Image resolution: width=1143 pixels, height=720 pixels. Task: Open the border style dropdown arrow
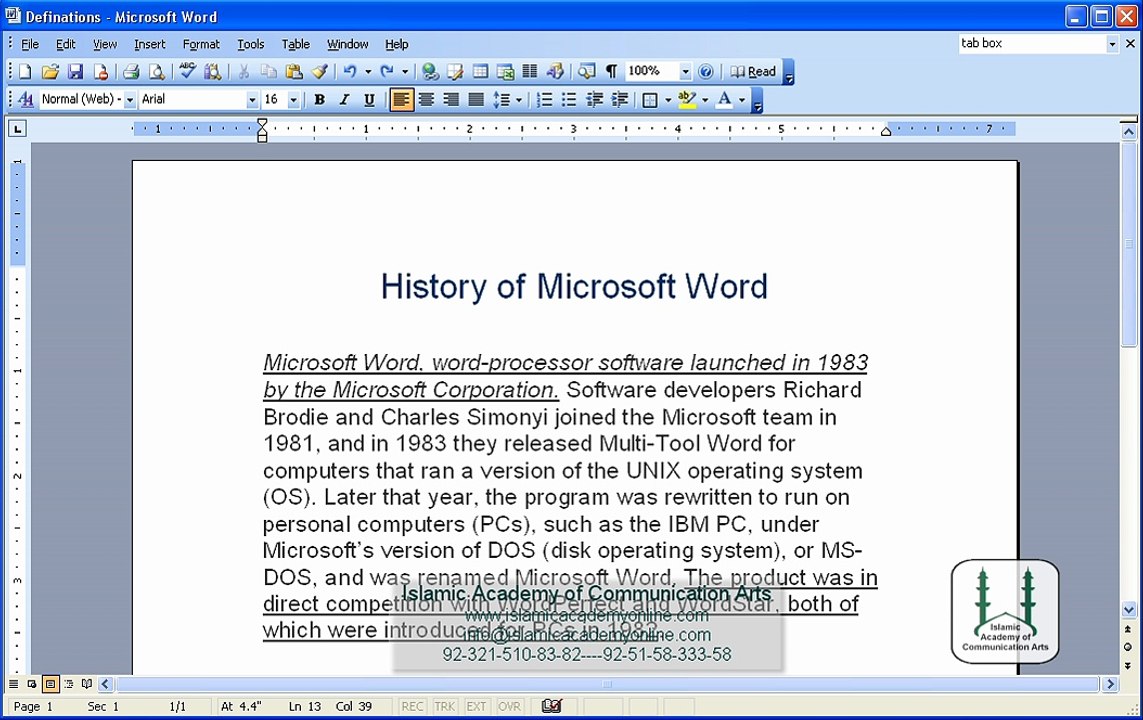point(668,99)
